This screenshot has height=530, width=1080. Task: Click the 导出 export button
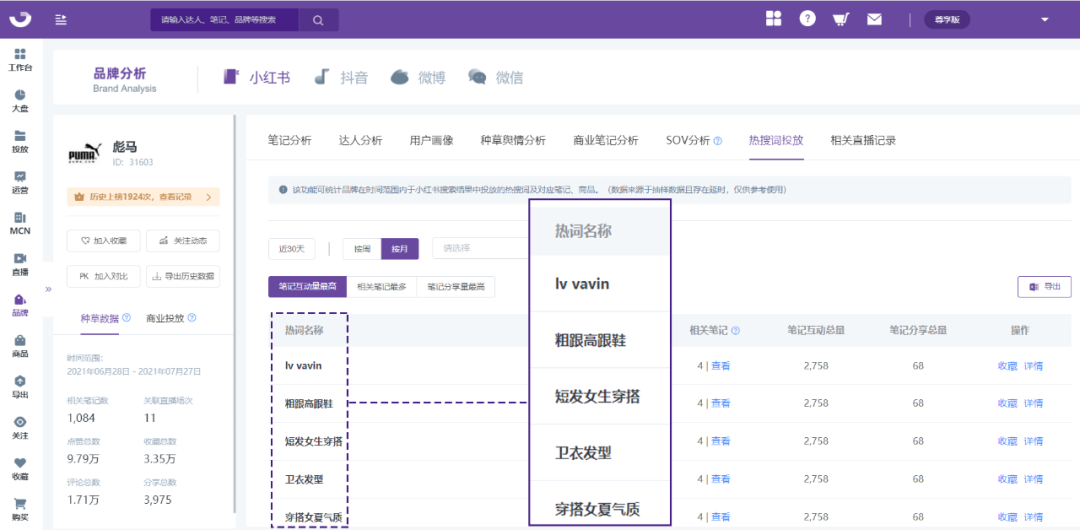(1043, 286)
